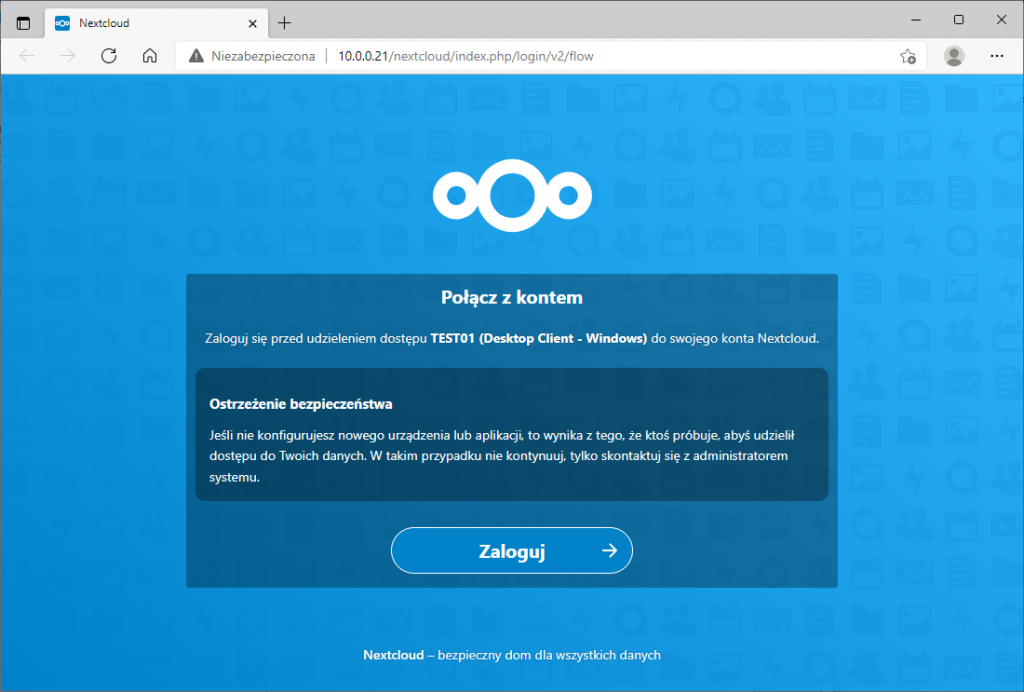Close the browser window
This screenshot has width=1024, height=692.
click(x=1001, y=20)
